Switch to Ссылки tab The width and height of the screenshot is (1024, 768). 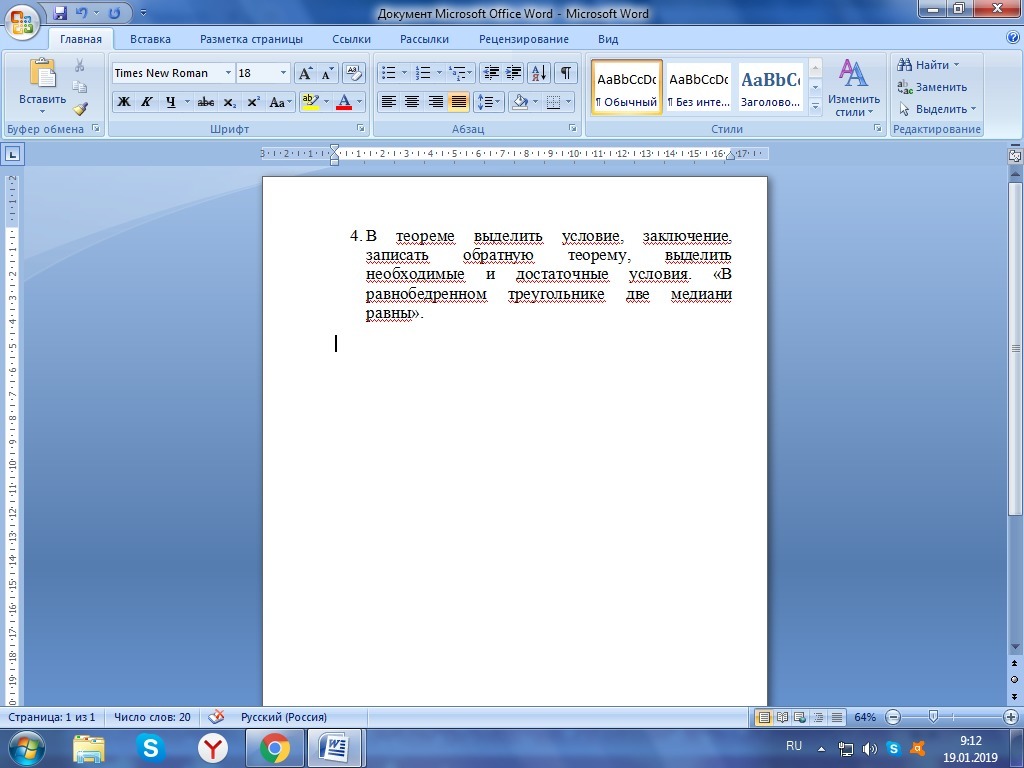click(x=351, y=39)
